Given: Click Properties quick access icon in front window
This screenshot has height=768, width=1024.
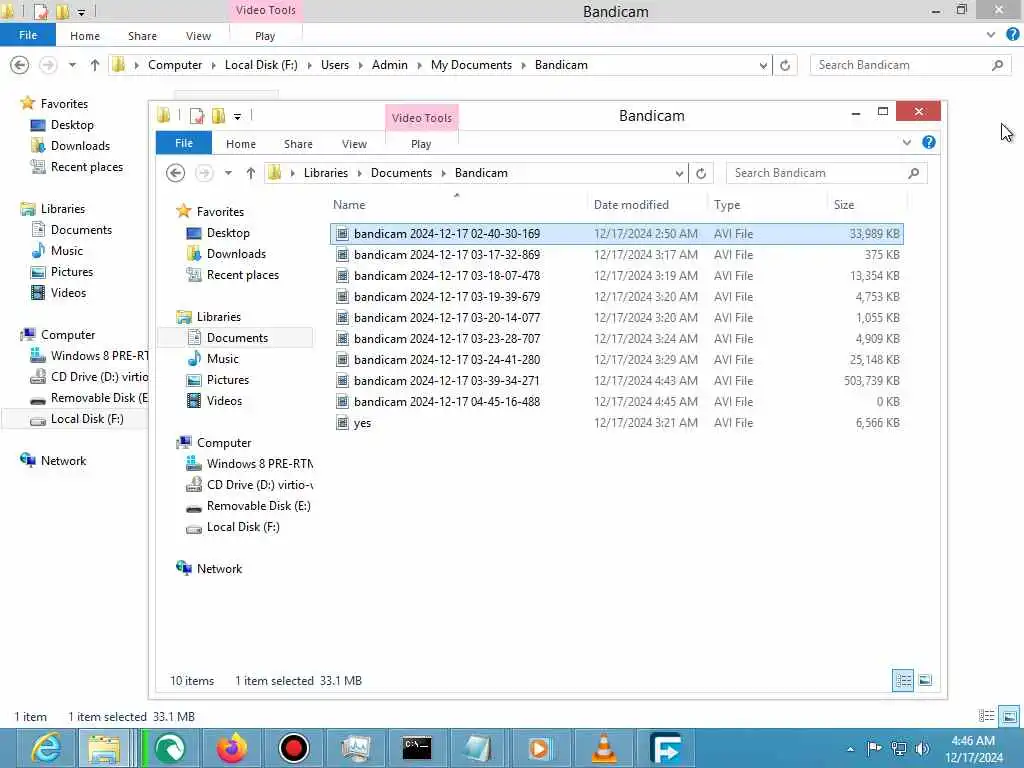Looking at the screenshot, I should (x=197, y=116).
